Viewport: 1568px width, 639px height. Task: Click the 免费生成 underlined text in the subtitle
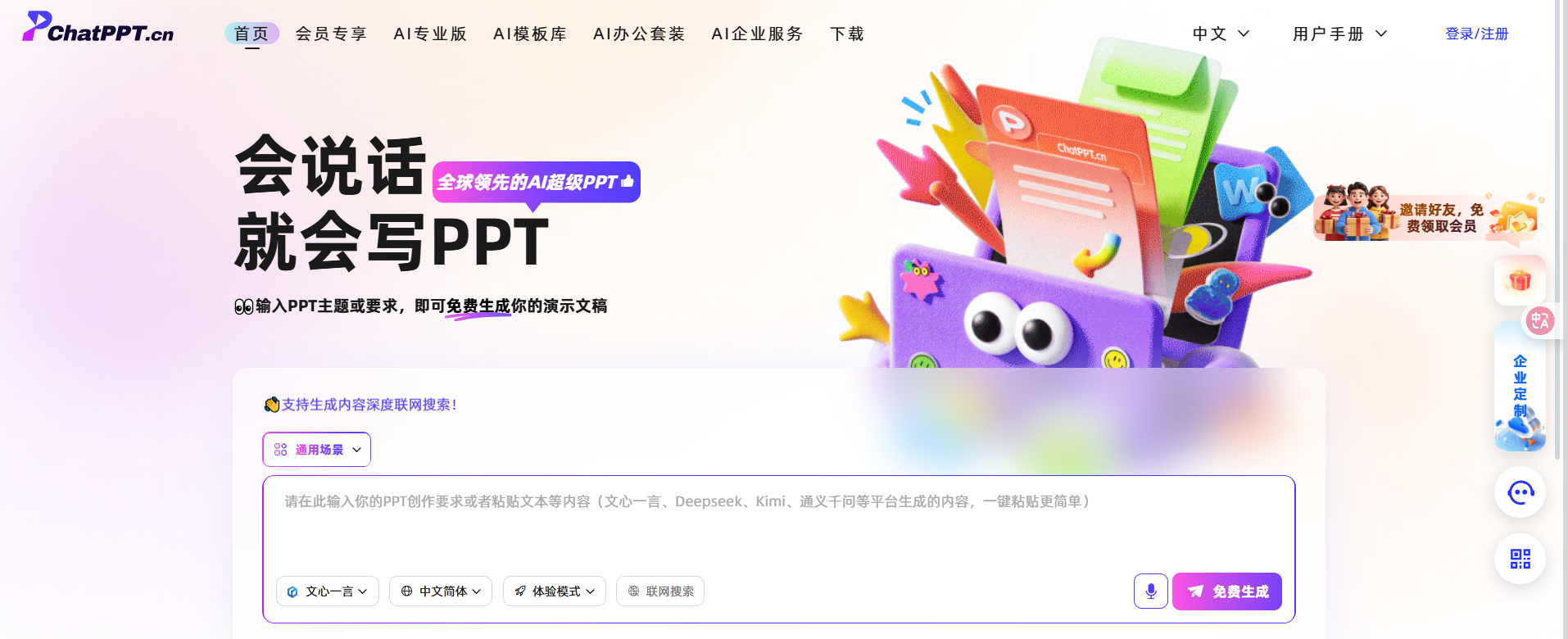point(478,306)
